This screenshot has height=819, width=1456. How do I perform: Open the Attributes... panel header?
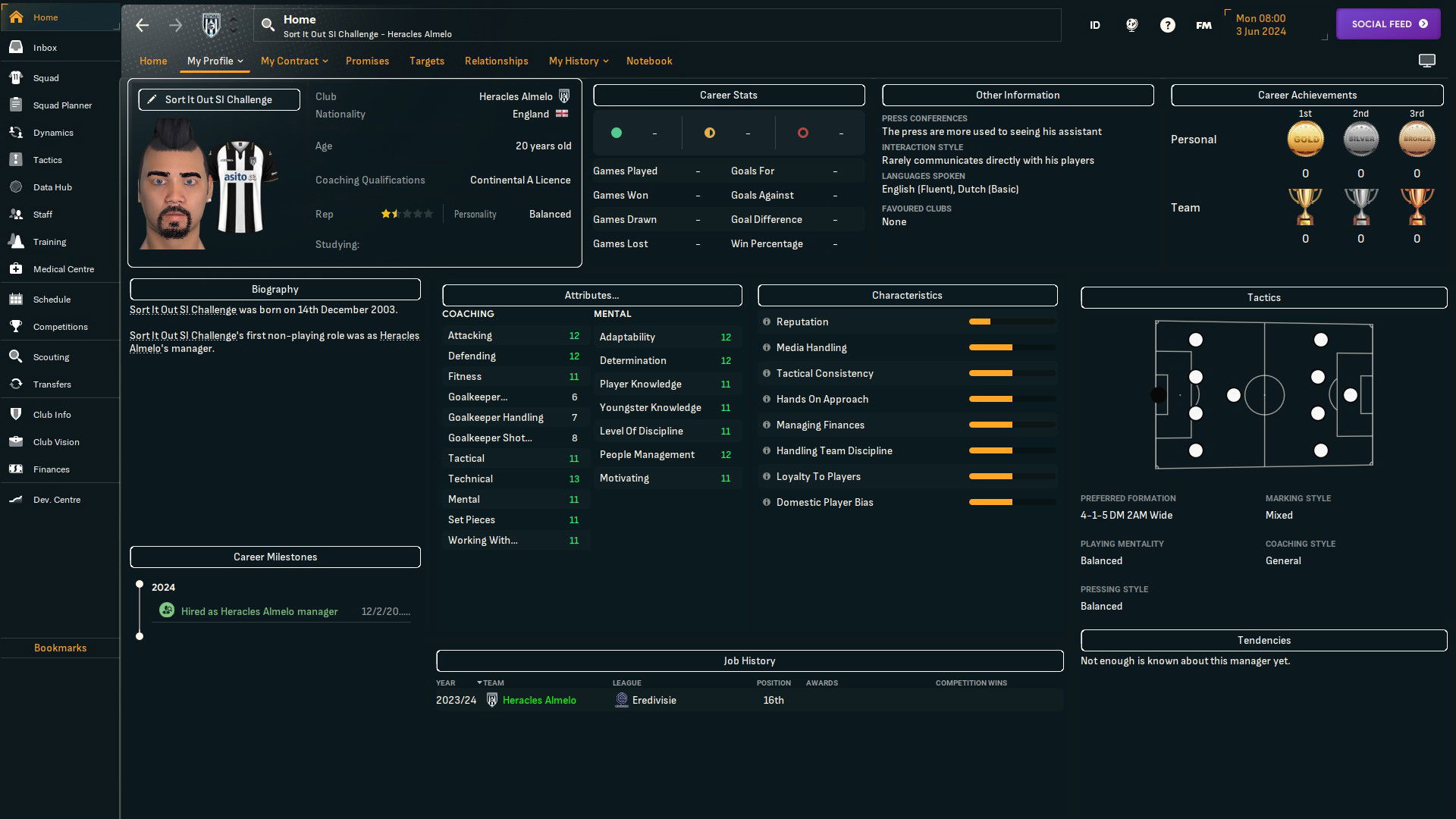pos(591,295)
